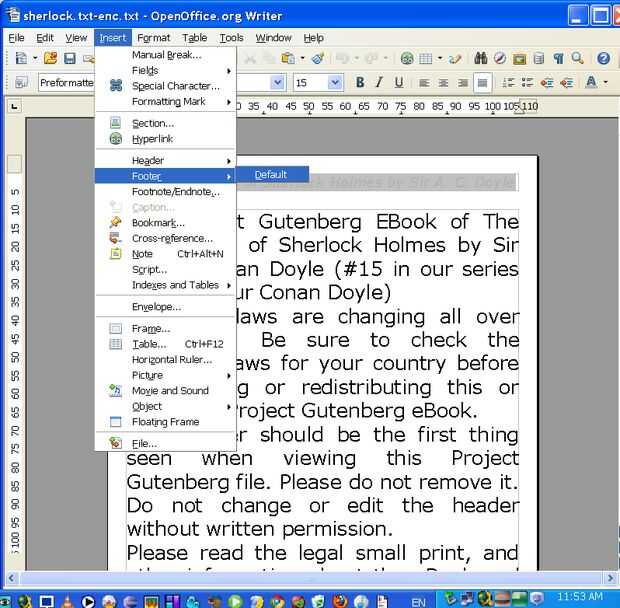Choose Special Character menu item
620x608 pixels.
tap(166, 86)
